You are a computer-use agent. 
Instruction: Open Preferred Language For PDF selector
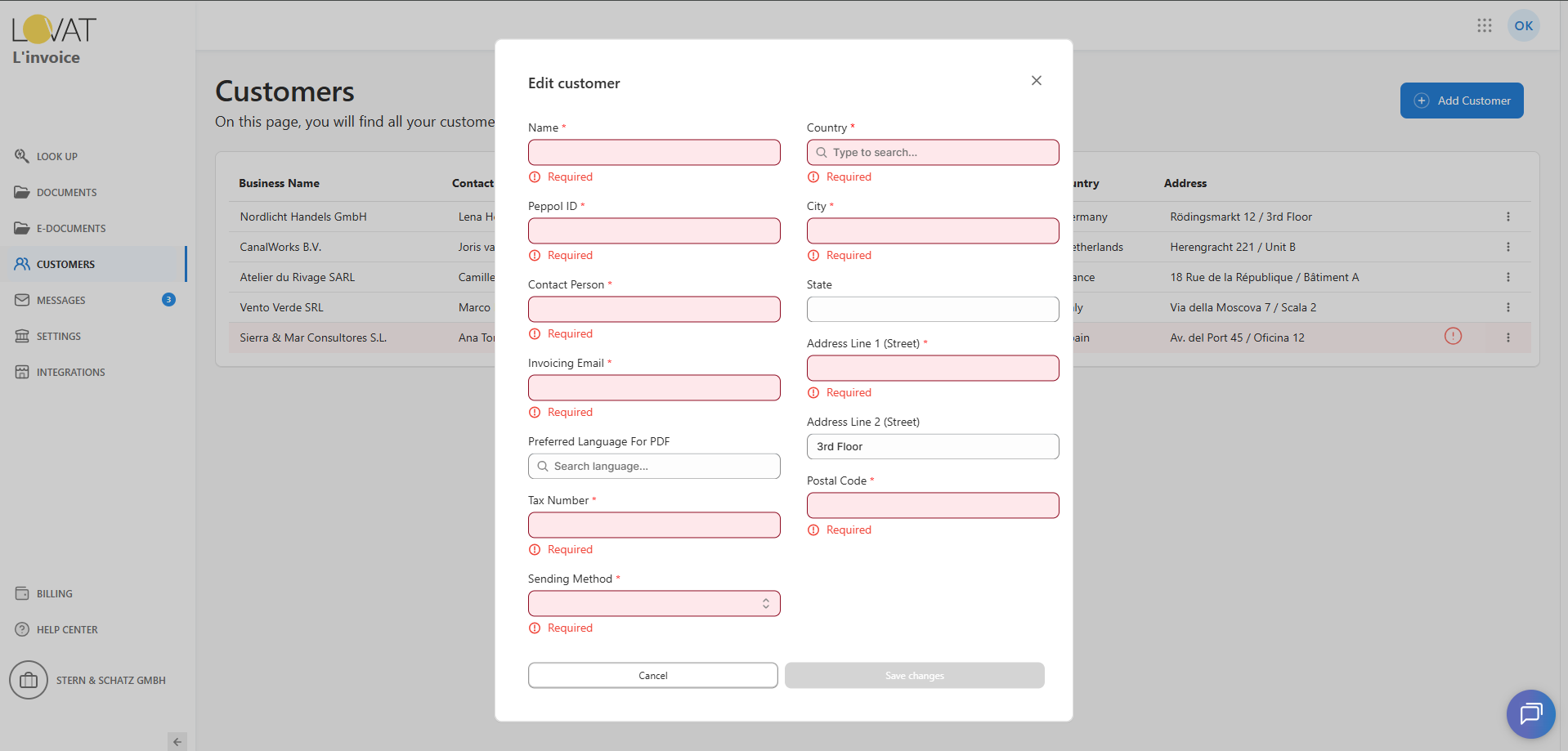pyautogui.click(x=654, y=466)
